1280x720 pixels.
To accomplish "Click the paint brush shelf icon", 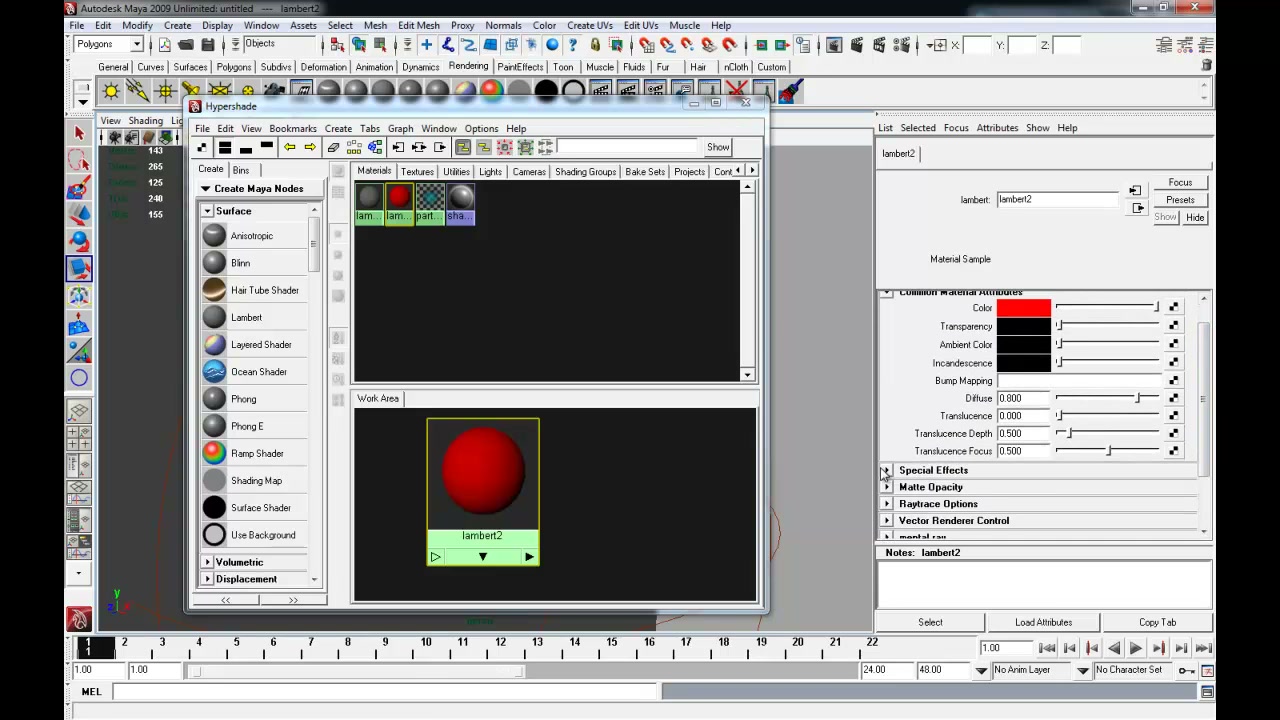I will click(x=791, y=91).
